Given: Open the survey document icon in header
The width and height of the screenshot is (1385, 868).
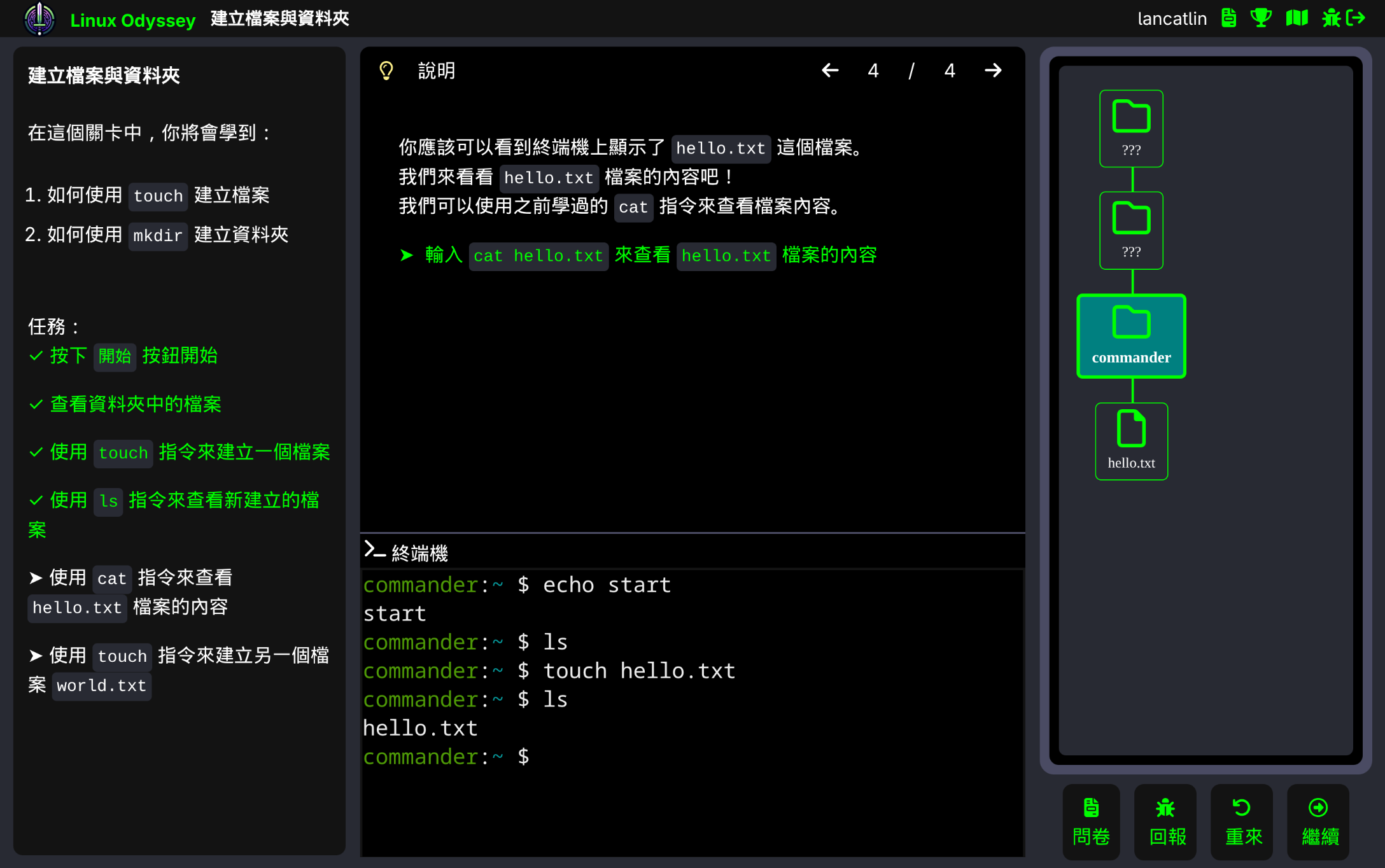Looking at the screenshot, I should 1228,18.
